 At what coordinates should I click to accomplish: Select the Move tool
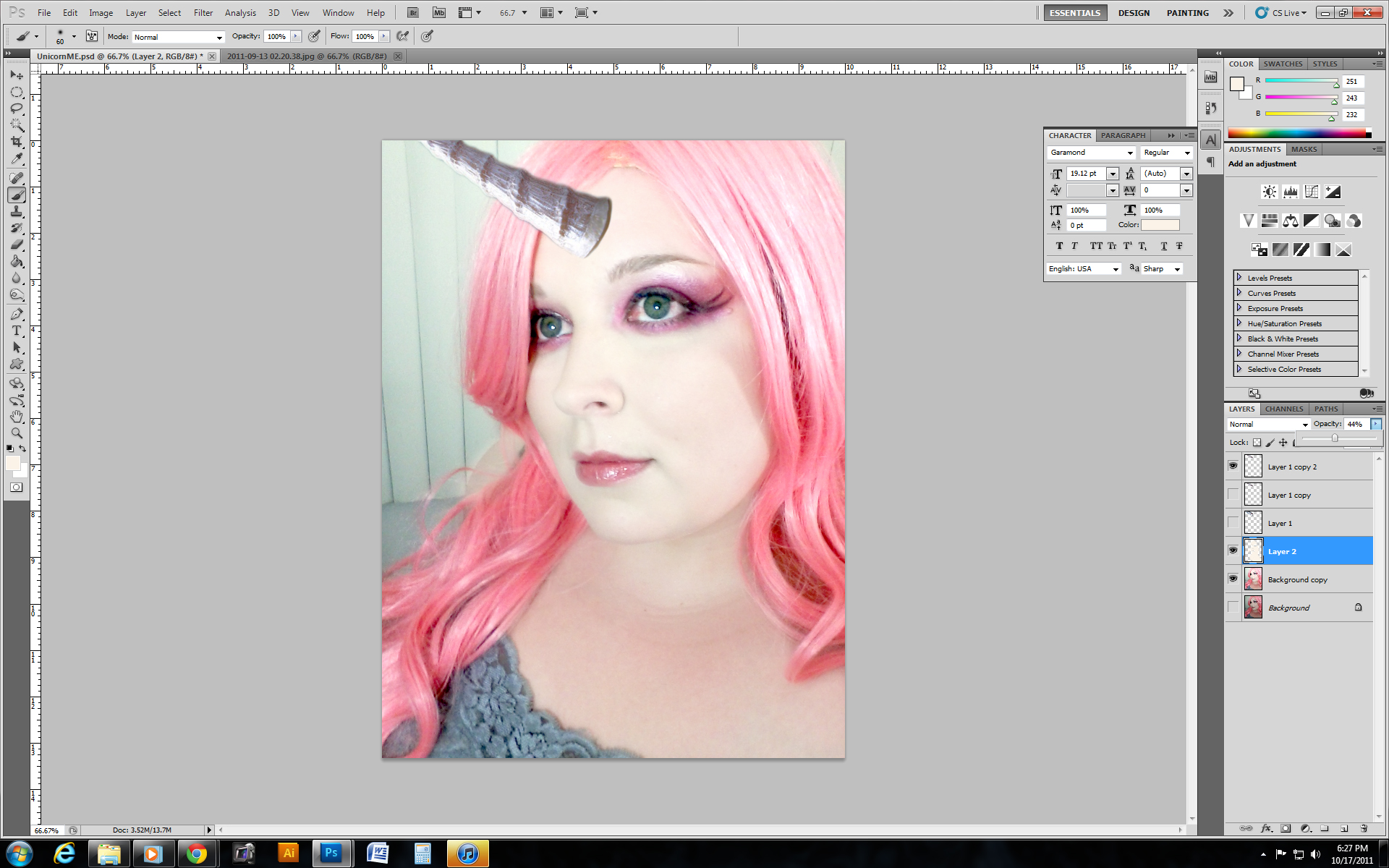tap(17, 75)
